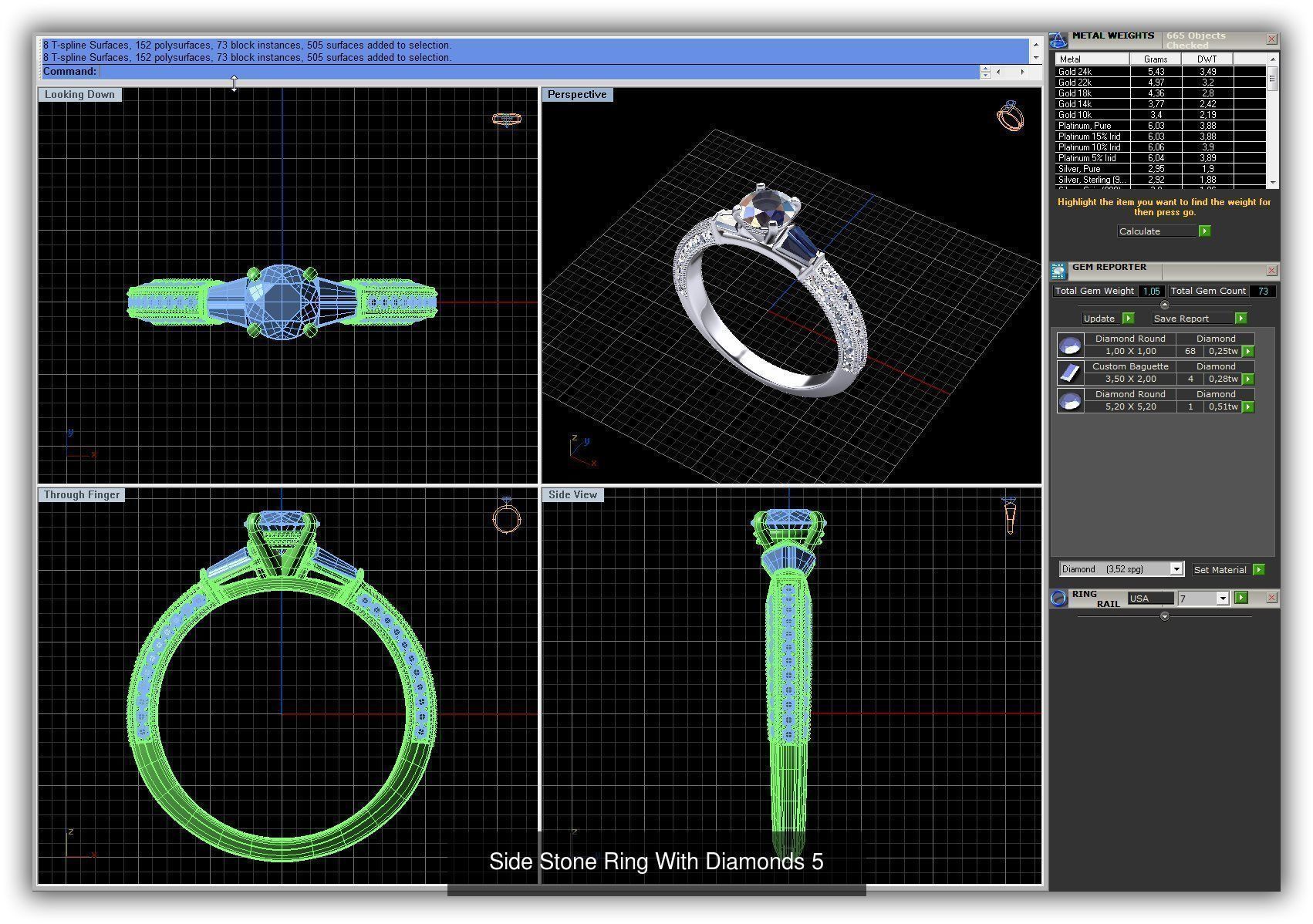Collapse Gem Reporter with the up-arrow handle

pos(1165,305)
